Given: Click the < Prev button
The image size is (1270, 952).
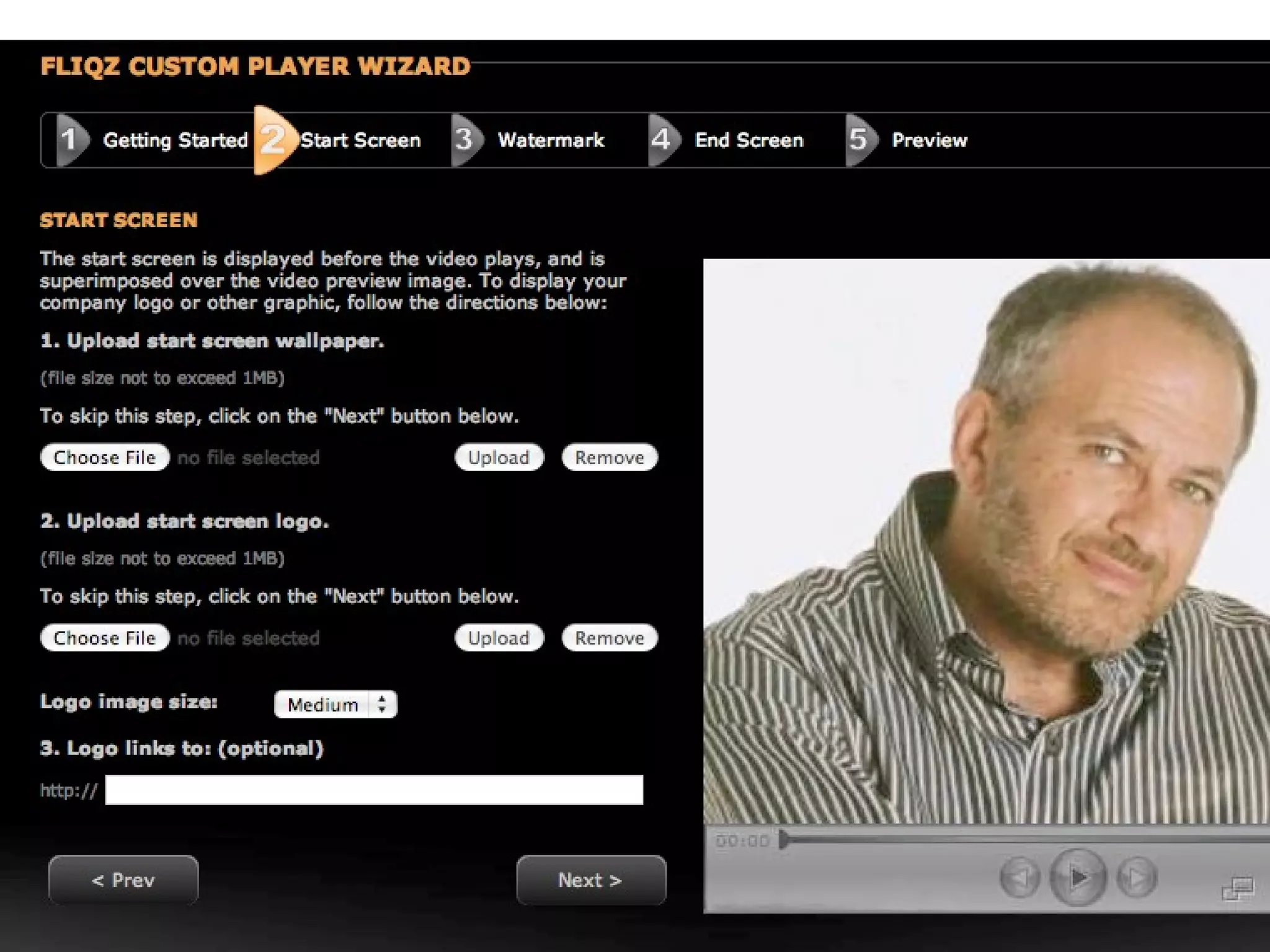Looking at the screenshot, I should 123,880.
